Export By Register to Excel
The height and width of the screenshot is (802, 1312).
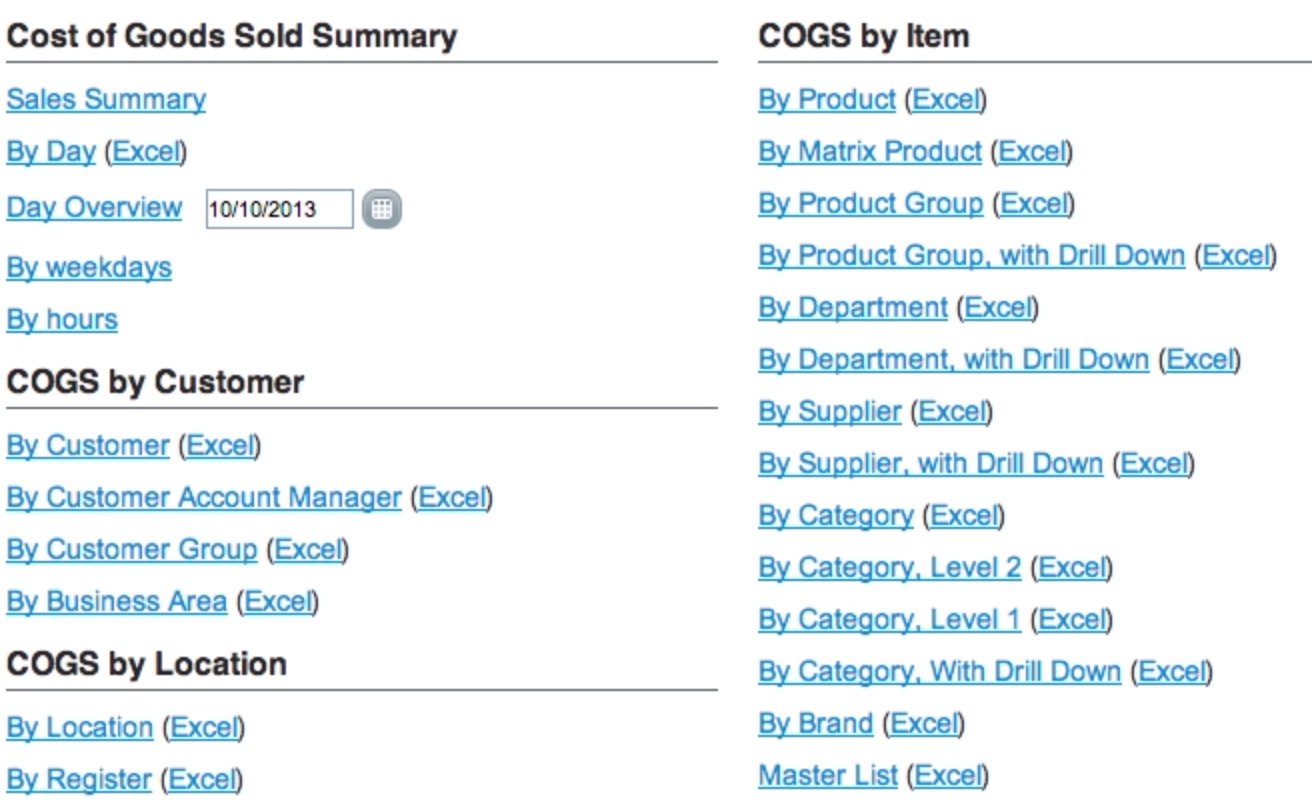[x=203, y=779]
